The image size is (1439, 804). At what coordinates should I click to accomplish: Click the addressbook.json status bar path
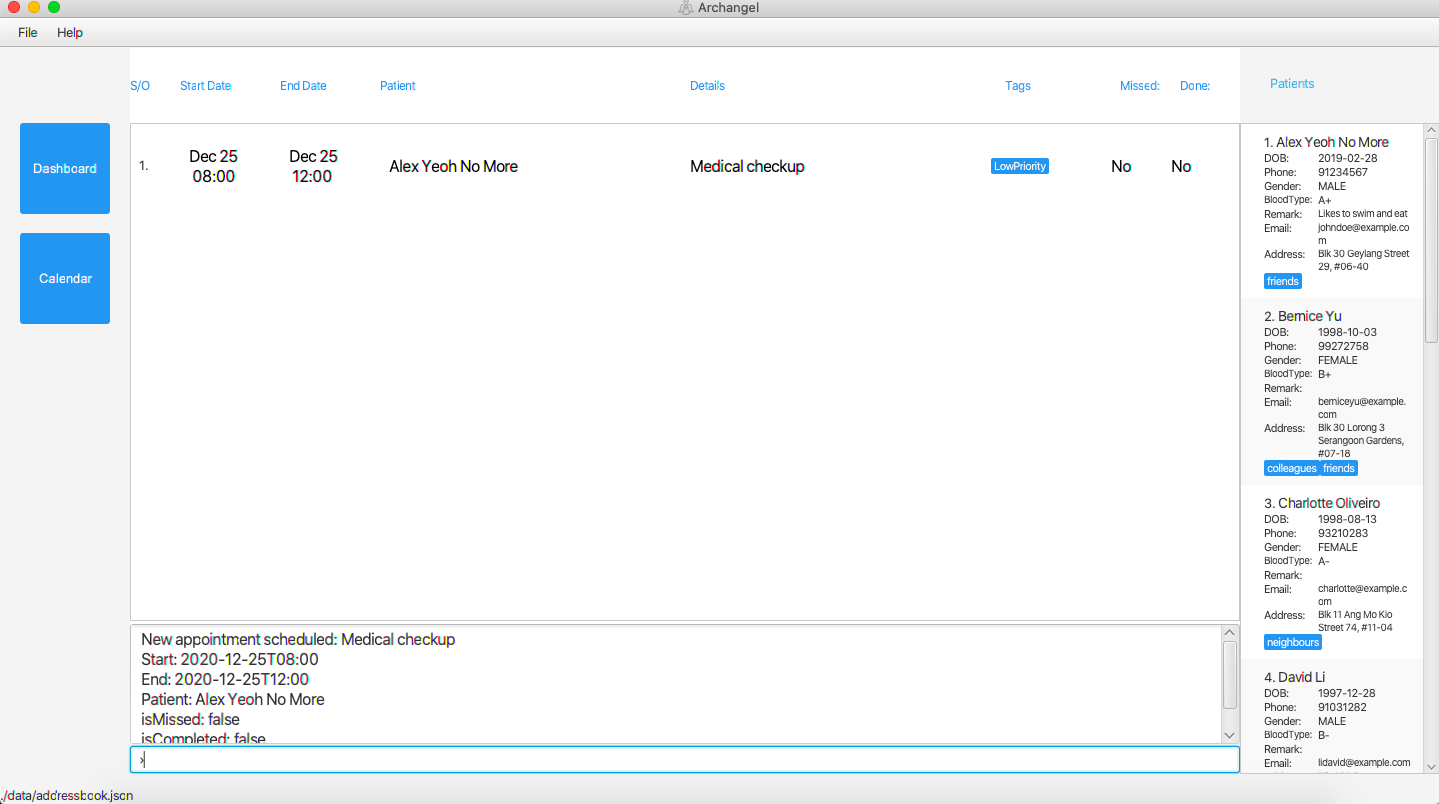coord(68,796)
